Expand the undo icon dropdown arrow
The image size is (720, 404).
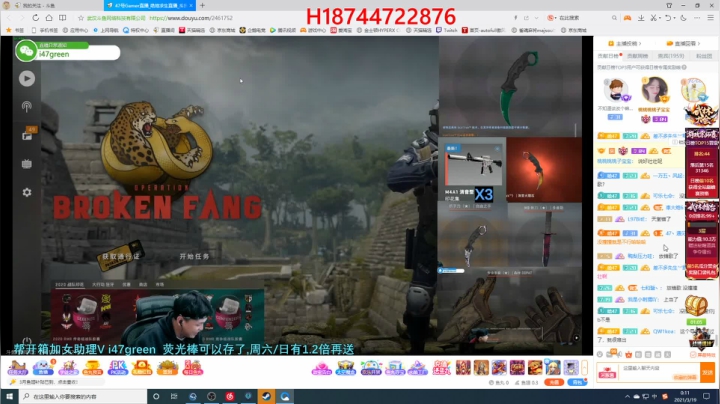point(675,18)
